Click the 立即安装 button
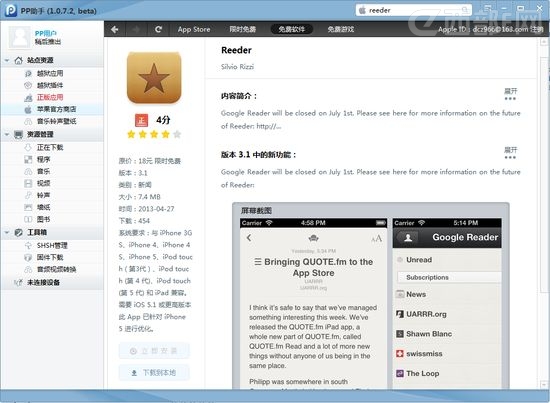Screen dimensions: 550x403 click(x=154, y=351)
